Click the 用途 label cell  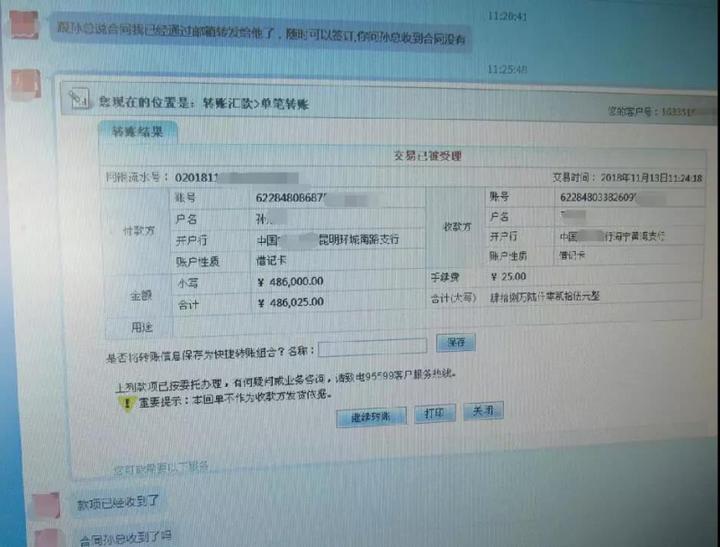coord(141,328)
